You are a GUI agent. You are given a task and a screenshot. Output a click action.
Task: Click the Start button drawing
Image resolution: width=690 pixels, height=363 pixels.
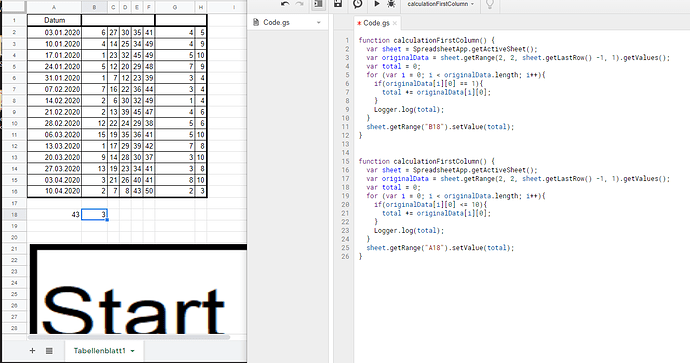pos(138,289)
